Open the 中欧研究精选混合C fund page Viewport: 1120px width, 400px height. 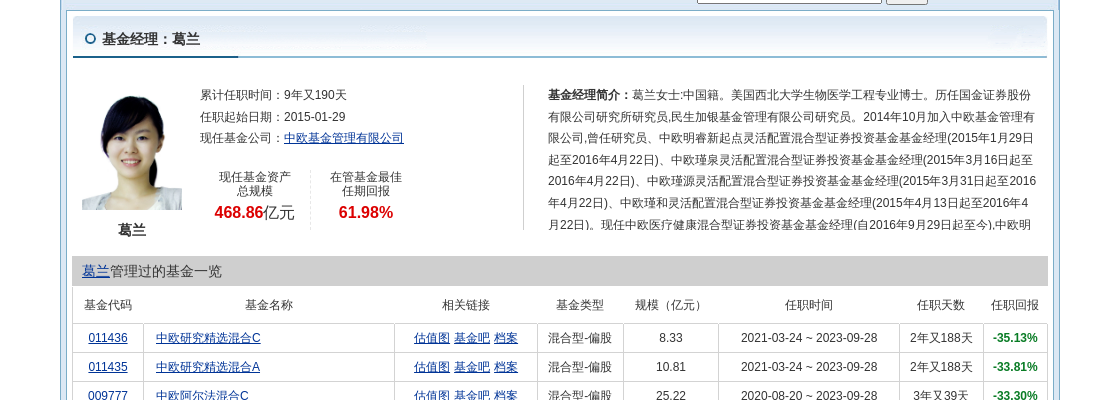click(x=208, y=338)
